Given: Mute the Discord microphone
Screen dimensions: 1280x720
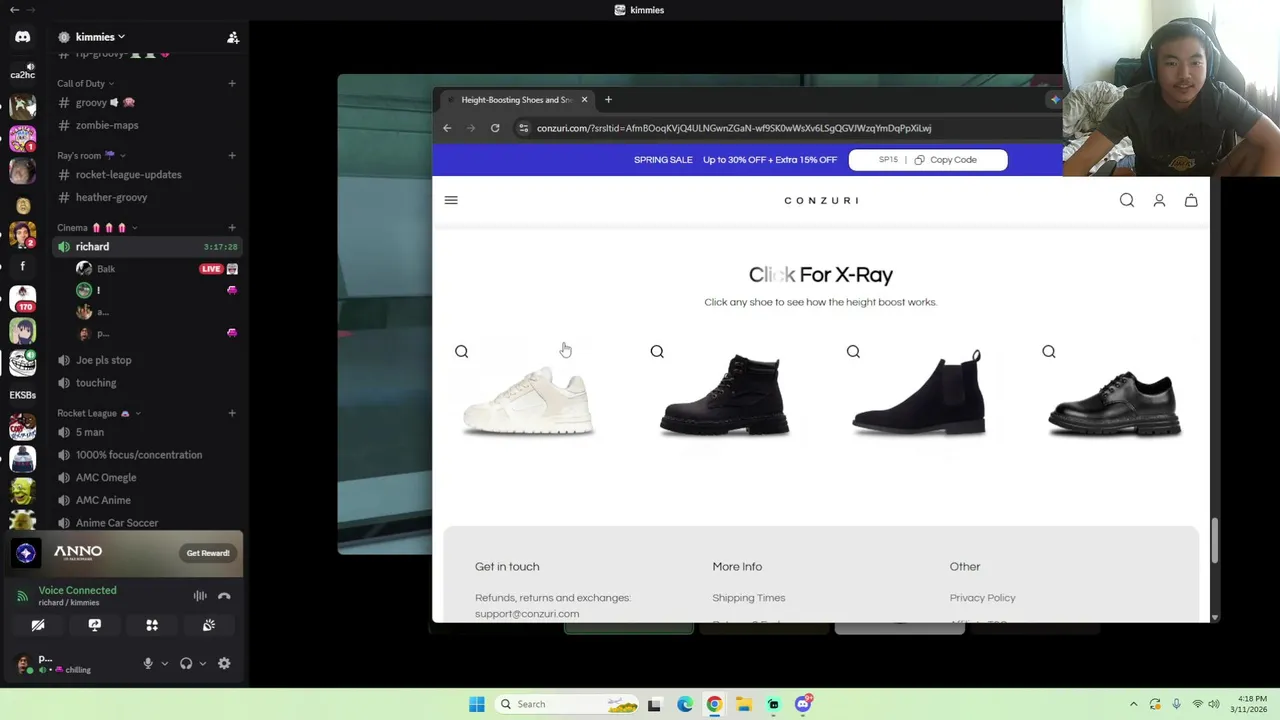Looking at the screenshot, I should (148, 663).
